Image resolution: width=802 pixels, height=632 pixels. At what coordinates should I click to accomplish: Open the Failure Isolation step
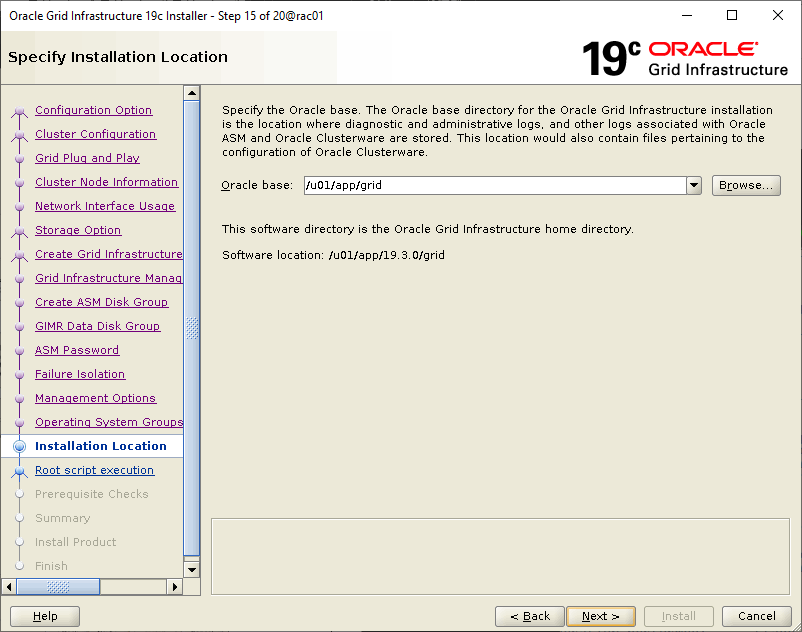pyautogui.click(x=80, y=374)
